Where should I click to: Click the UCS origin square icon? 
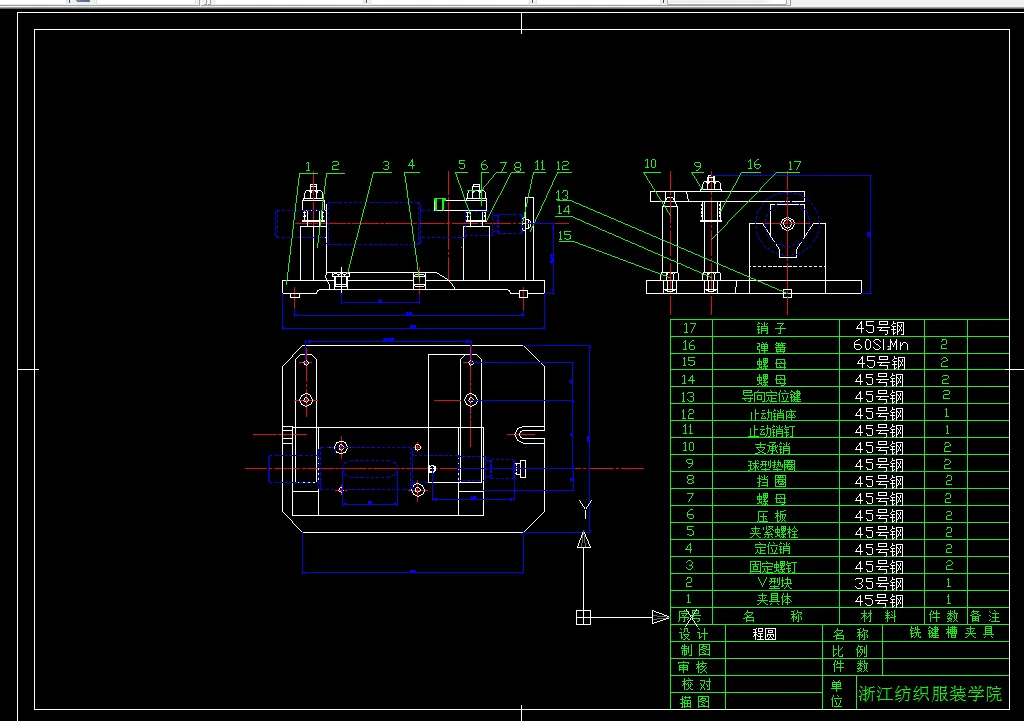pos(583,617)
